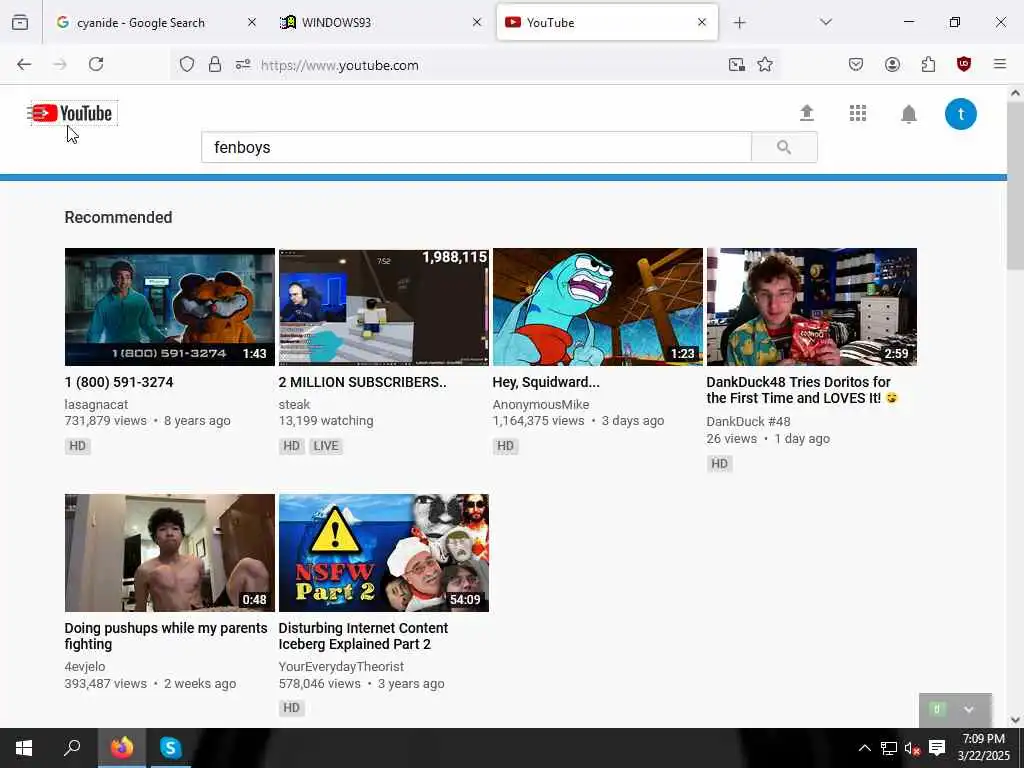Open the Pocket save icon
The width and height of the screenshot is (1024, 768).
[x=856, y=64]
